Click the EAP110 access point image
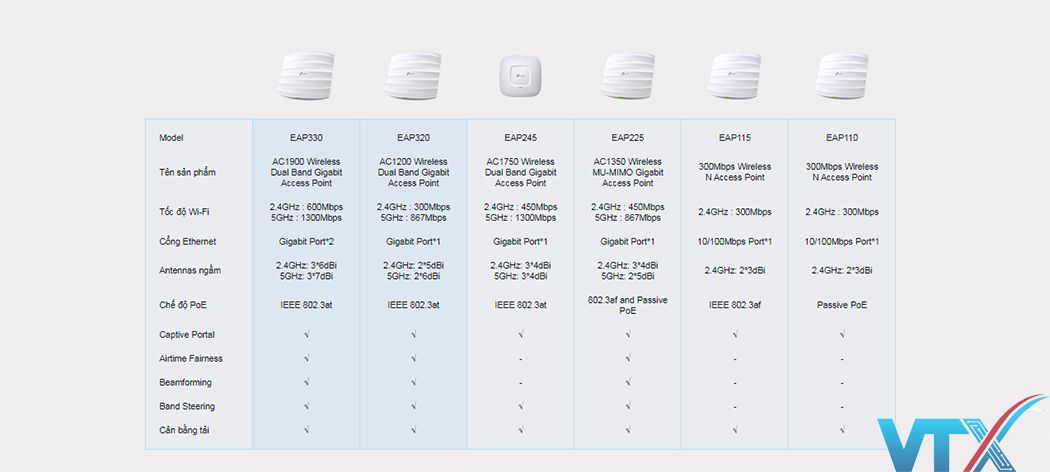The width and height of the screenshot is (1050, 472). coord(842,77)
